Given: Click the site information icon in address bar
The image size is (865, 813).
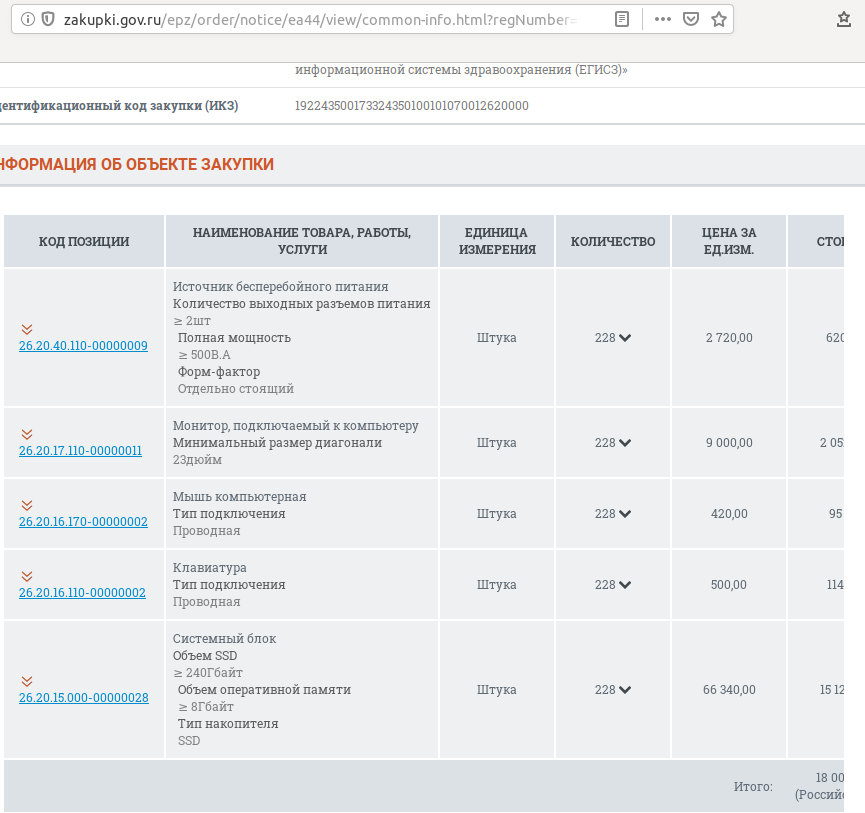Looking at the screenshot, I should pos(26,19).
